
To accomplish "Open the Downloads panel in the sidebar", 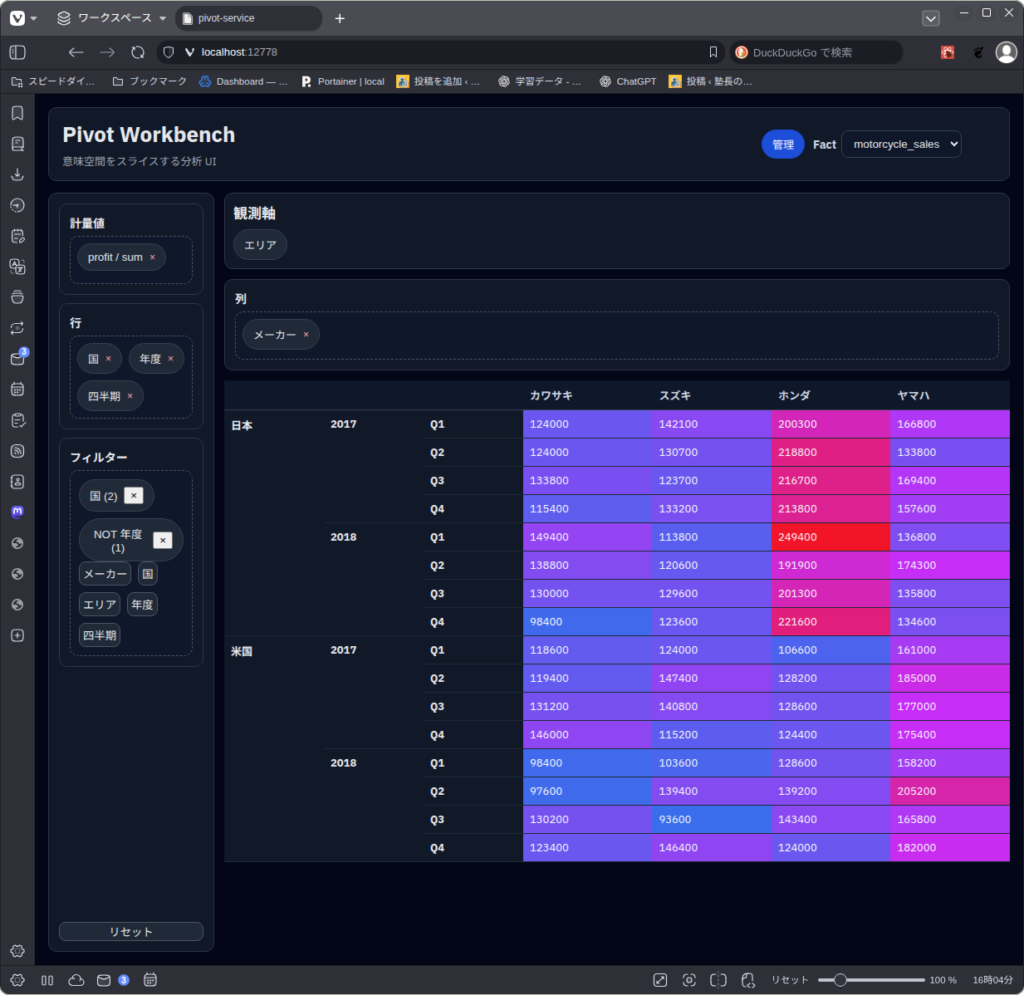I will click(x=17, y=174).
